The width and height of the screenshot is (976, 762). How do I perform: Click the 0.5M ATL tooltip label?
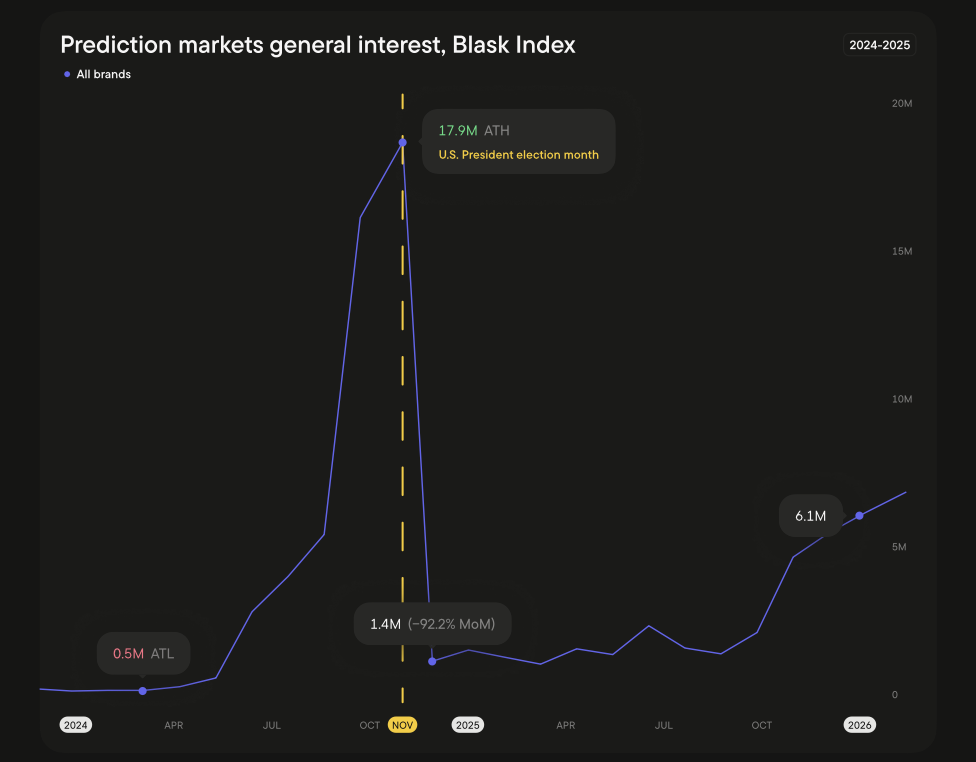pyautogui.click(x=143, y=654)
